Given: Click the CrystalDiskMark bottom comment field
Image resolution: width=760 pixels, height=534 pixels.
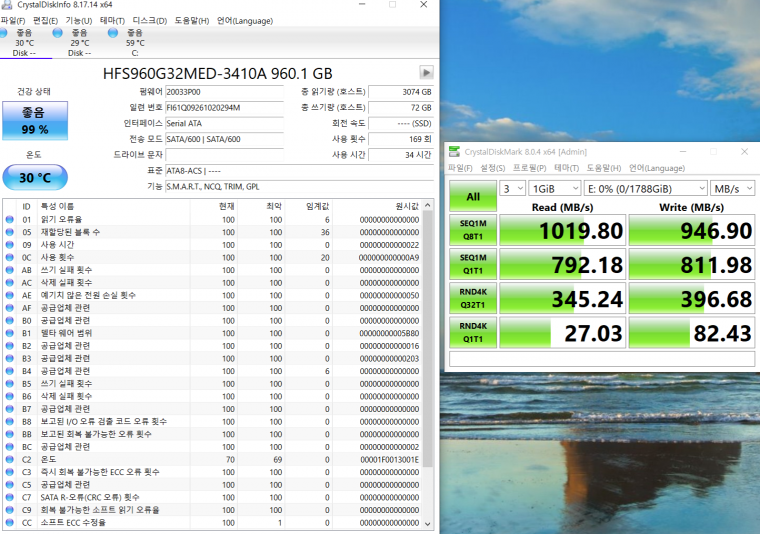Looking at the screenshot, I should tap(602, 359).
